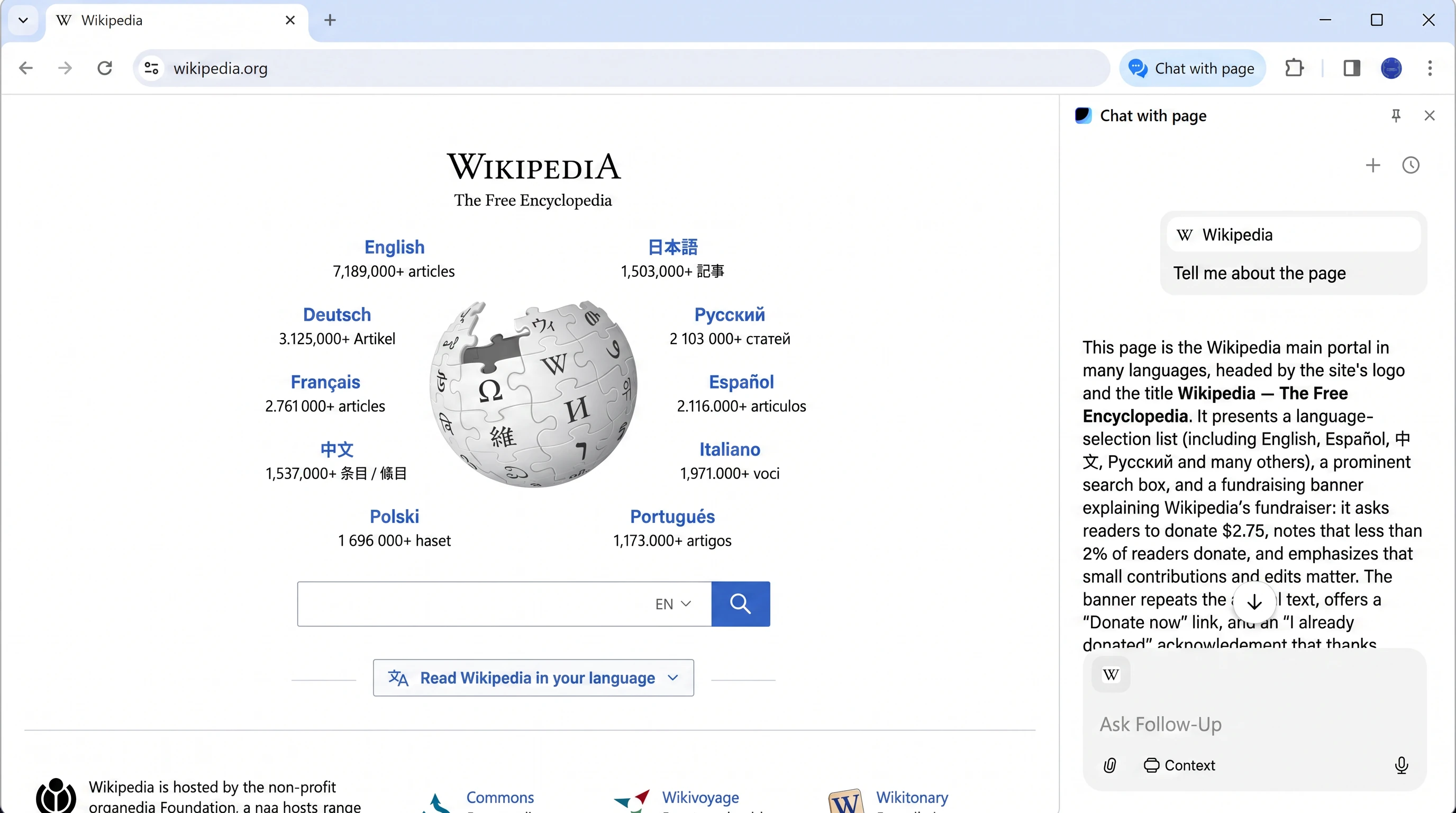The height and width of the screenshot is (813, 1456).
Task: Open the Wikivoyage project link
Action: [700, 798]
